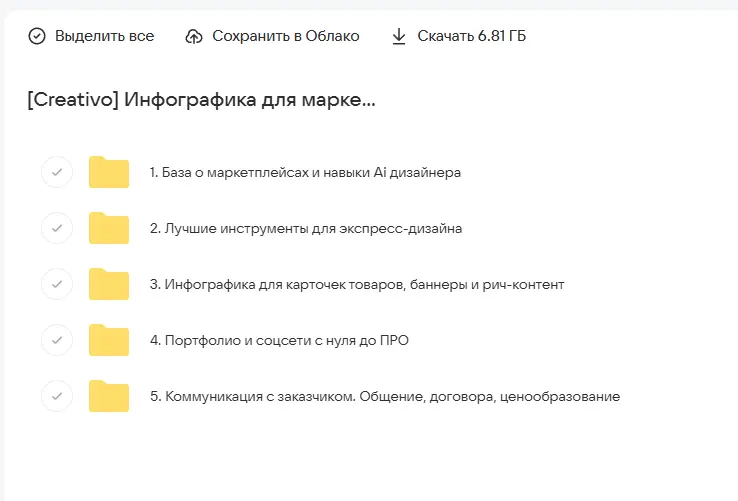Click the checkmark circle icon beside Выделить все
This screenshot has width=738, height=501.
coord(37,36)
